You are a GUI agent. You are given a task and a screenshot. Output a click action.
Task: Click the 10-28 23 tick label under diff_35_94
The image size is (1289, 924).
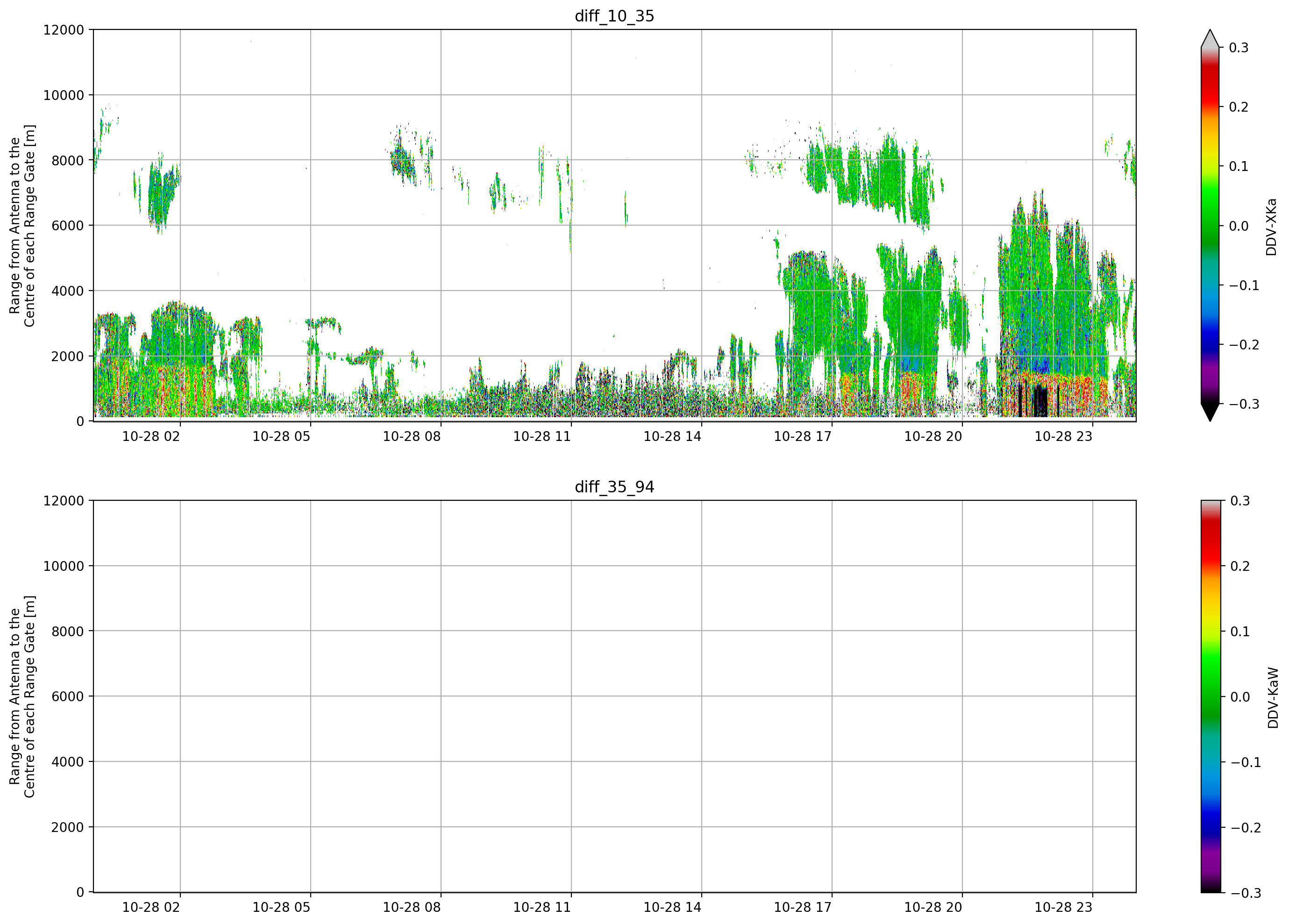(1063, 908)
